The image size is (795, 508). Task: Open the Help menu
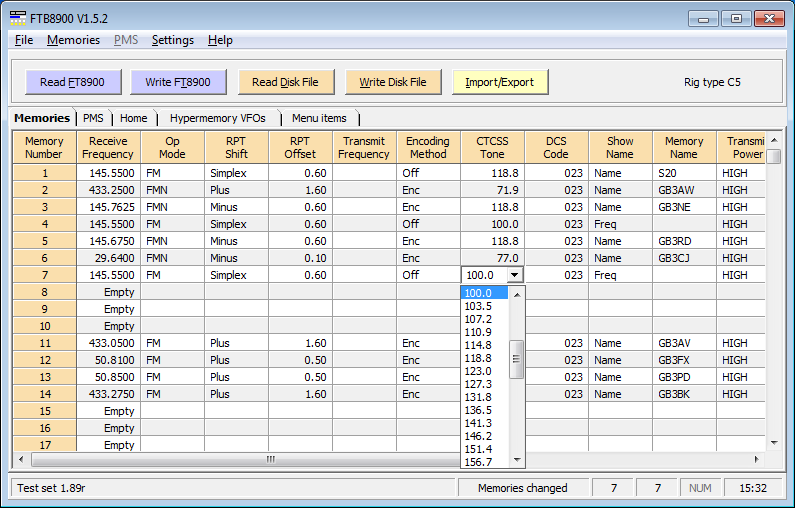coord(220,40)
